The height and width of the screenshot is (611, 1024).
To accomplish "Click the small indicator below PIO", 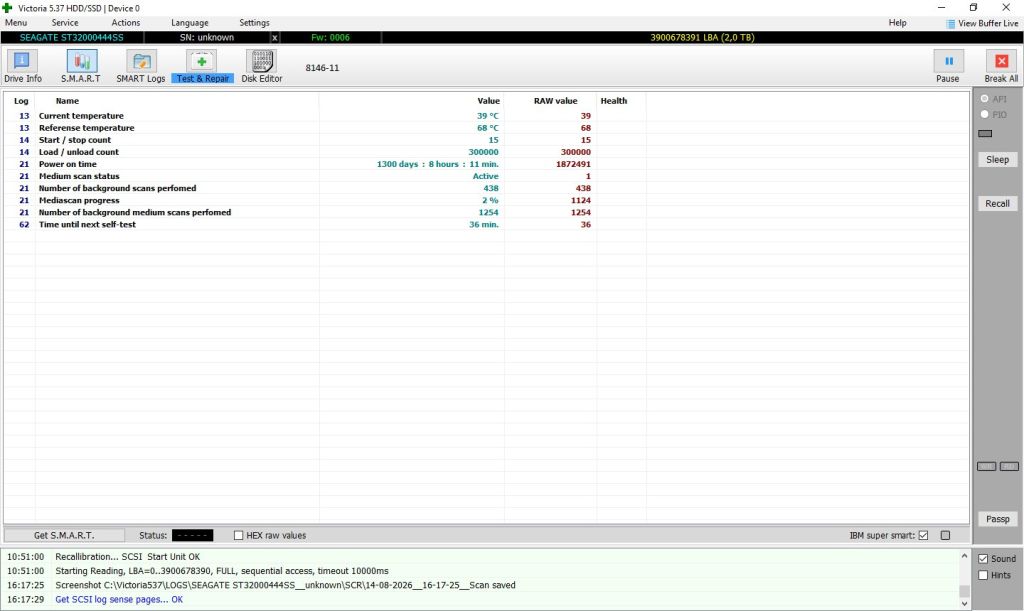I will 985,134.
